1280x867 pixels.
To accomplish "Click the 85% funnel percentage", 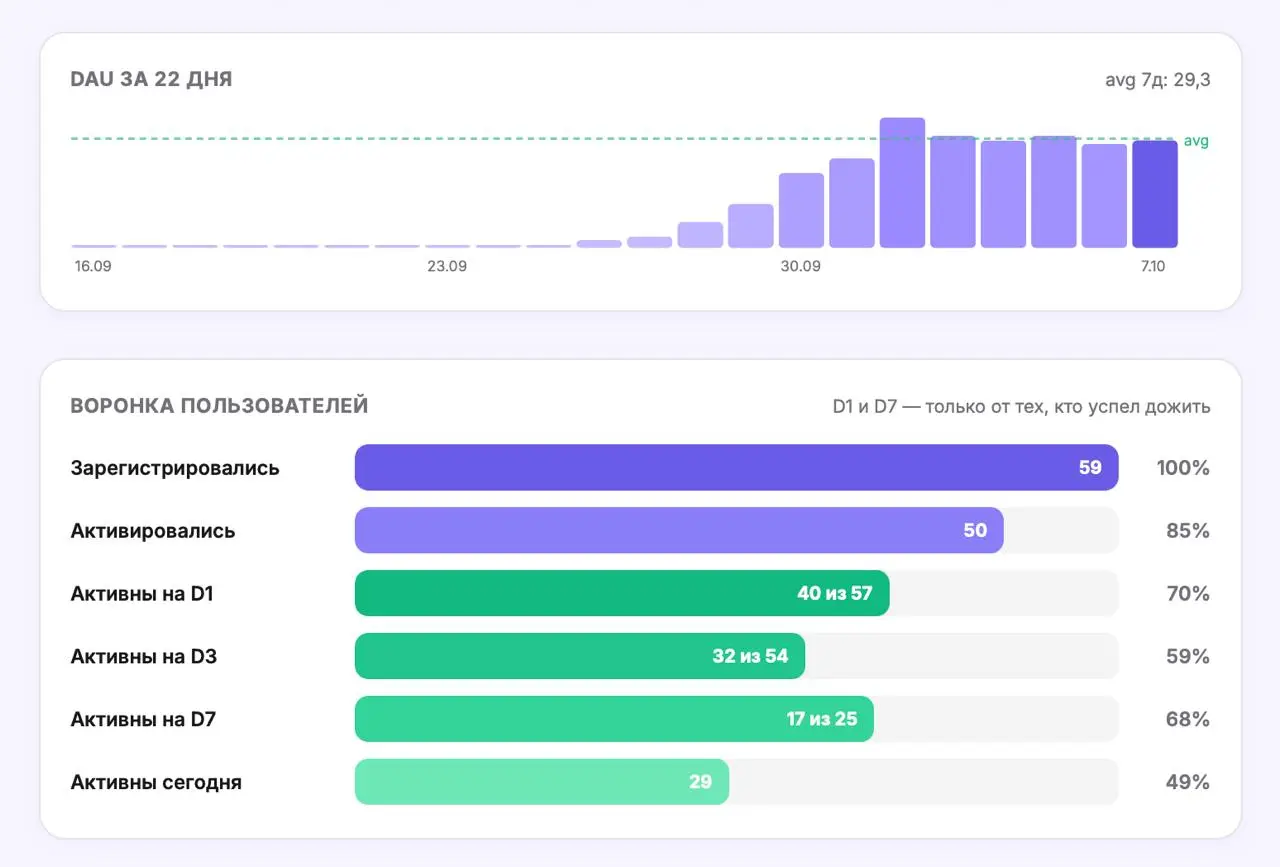I will point(1188,531).
